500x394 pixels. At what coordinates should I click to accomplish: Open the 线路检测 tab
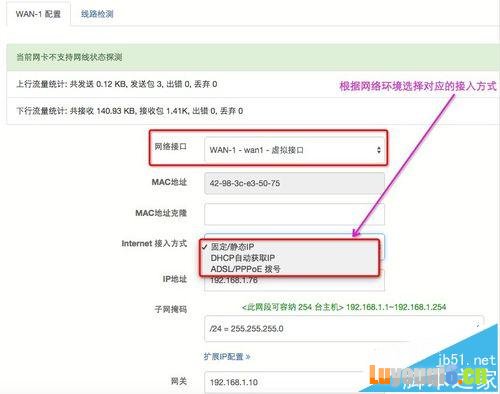[x=97, y=14]
